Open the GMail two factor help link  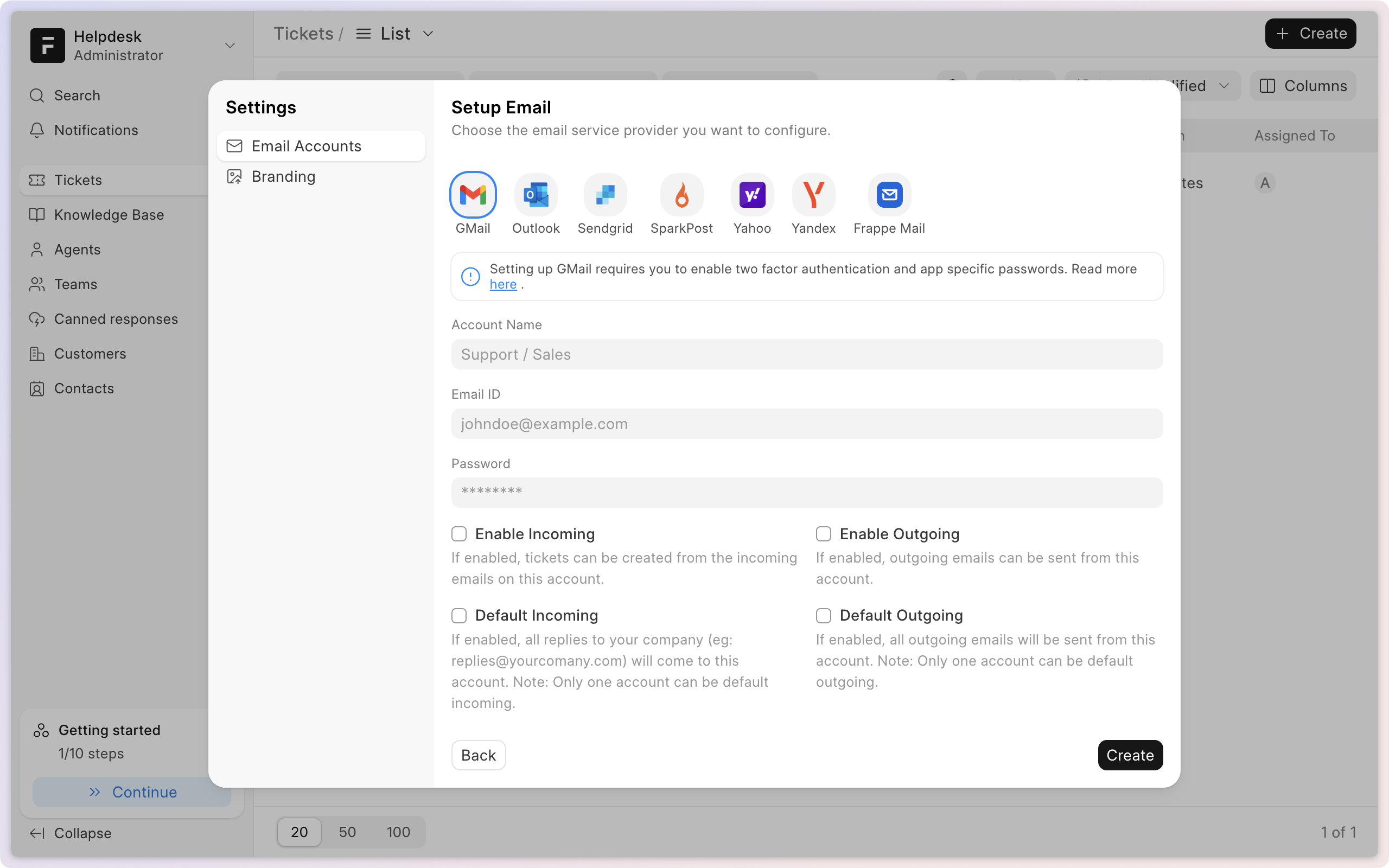coord(502,284)
